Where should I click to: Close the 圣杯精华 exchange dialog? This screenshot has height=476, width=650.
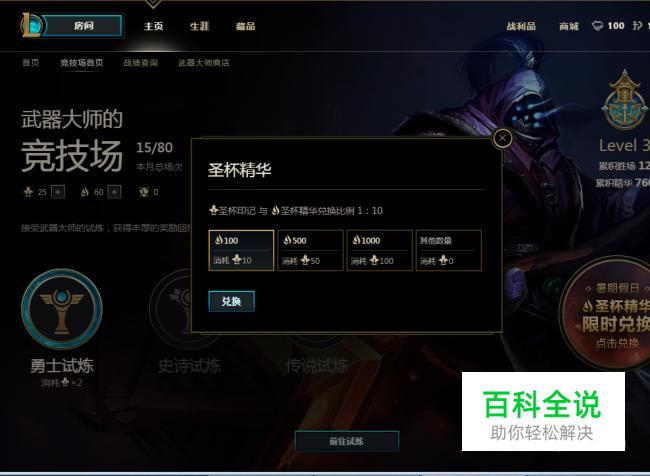point(502,138)
